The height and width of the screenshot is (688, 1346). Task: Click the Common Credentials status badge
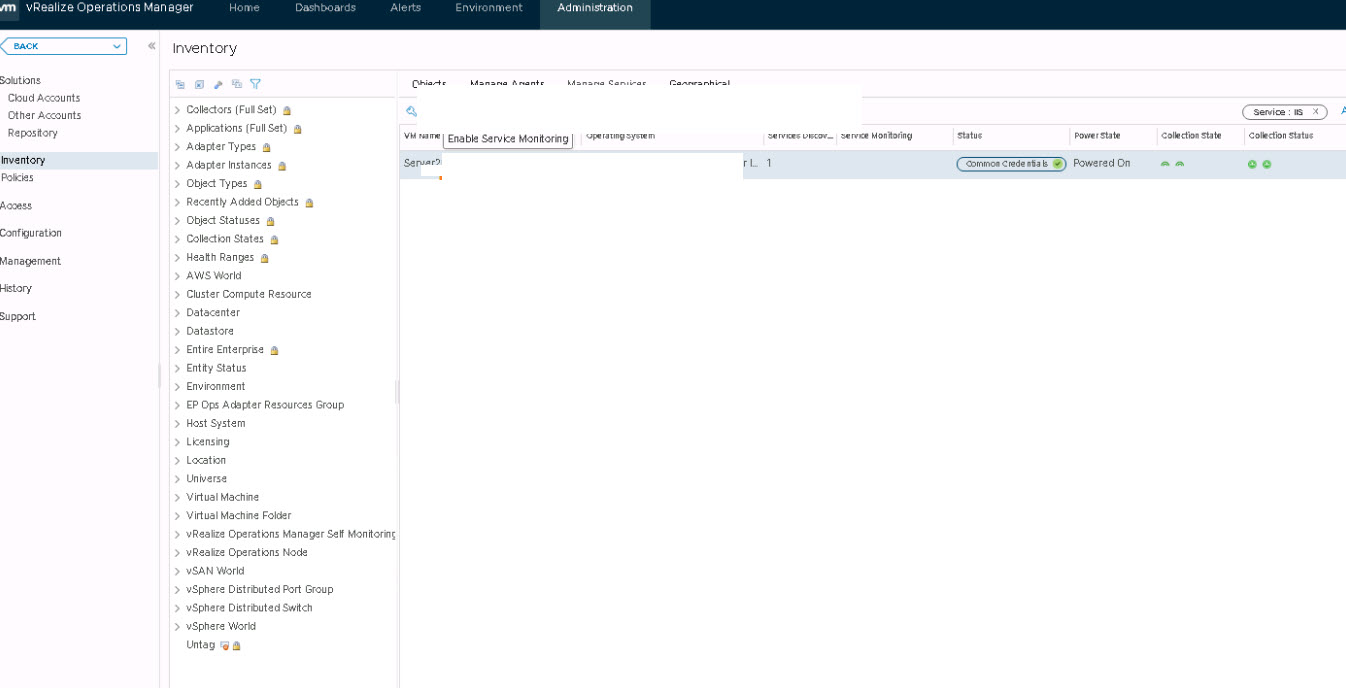1010,164
